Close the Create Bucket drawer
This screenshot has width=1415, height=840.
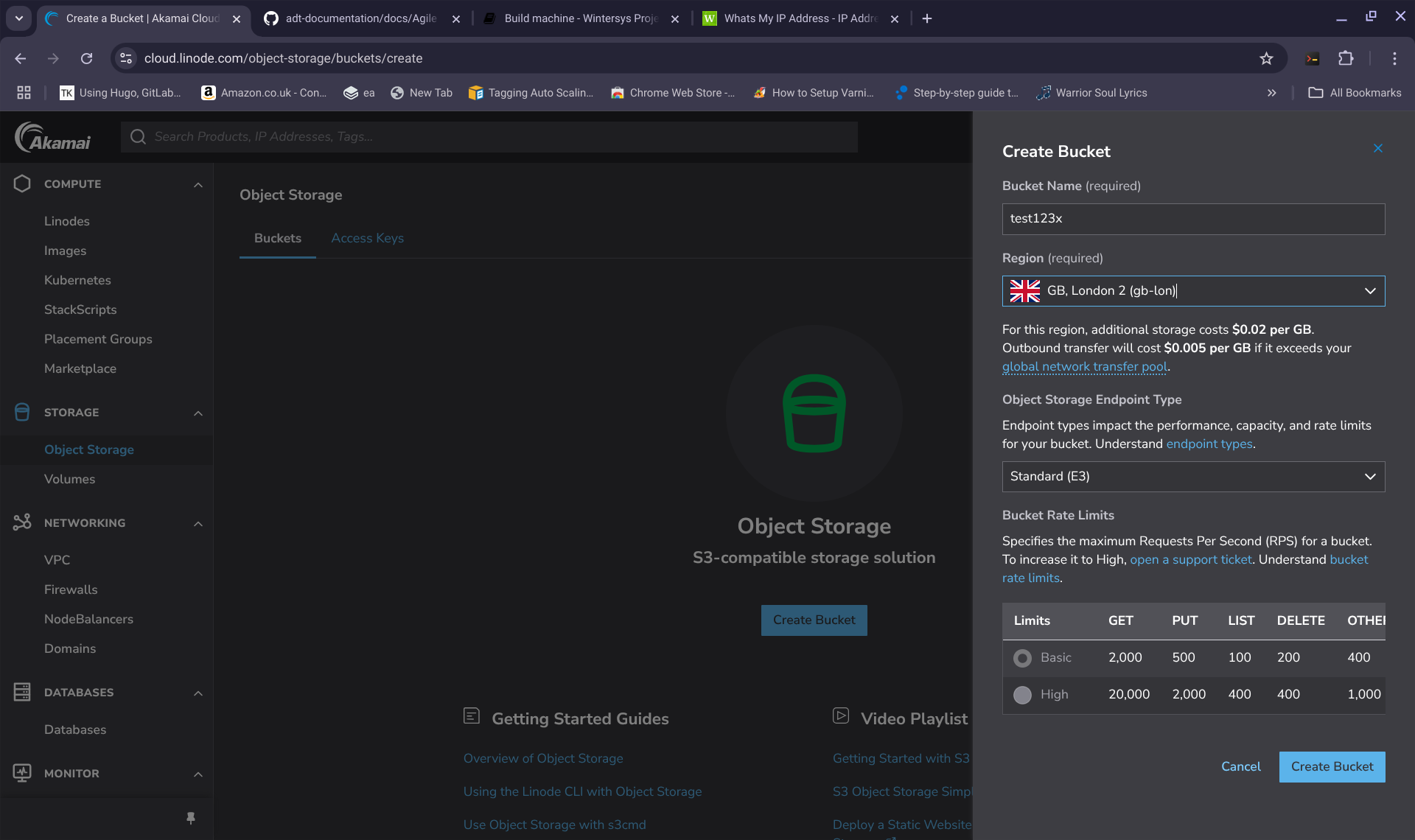(x=1377, y=149)
